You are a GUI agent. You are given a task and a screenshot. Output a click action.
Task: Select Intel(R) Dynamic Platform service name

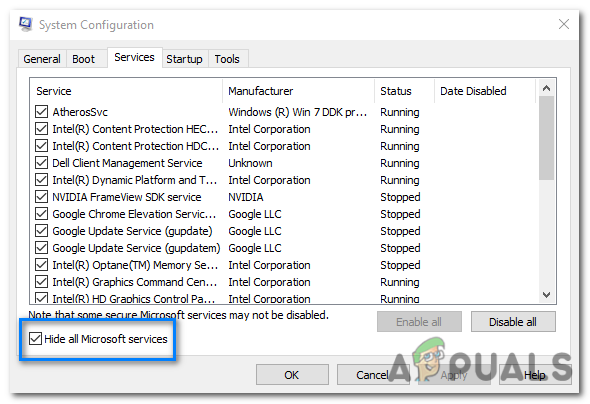(x=135, y=180)
